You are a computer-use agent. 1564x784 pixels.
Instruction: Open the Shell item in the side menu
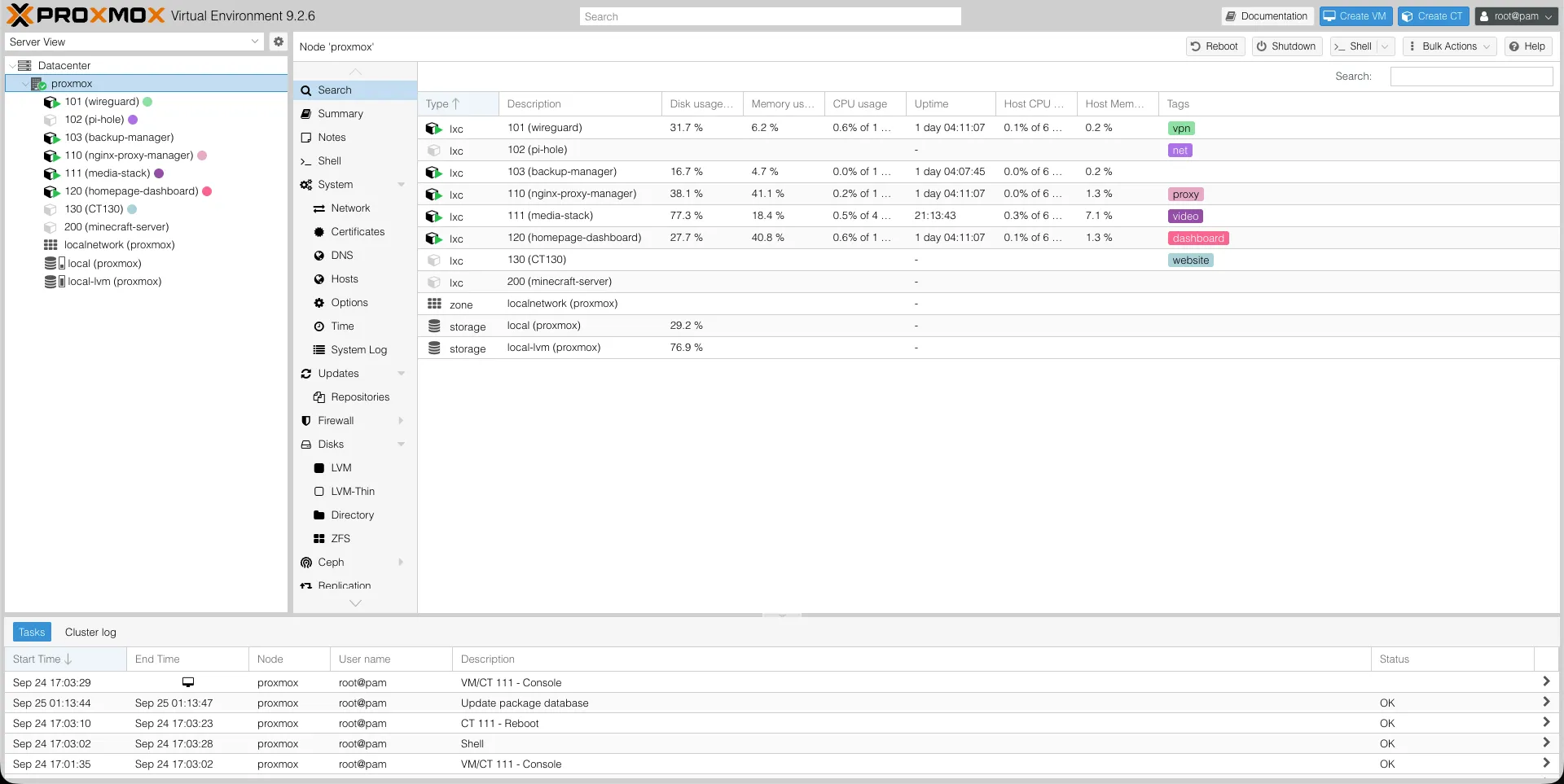355,161
